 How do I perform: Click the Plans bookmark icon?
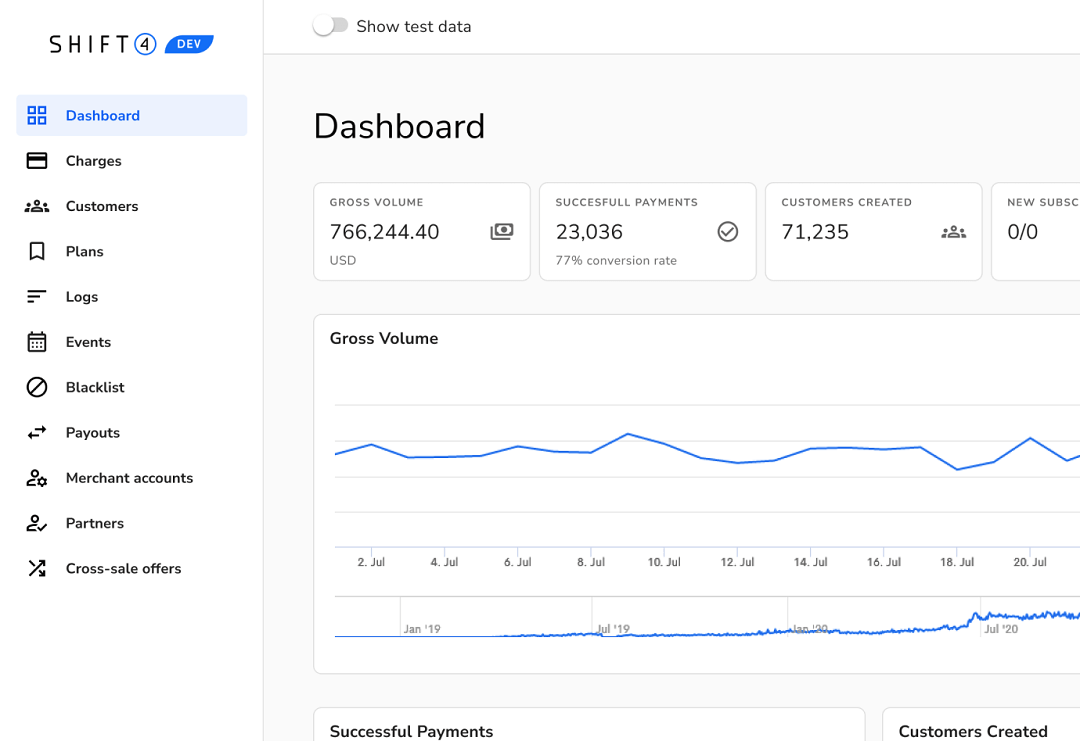(37, 251)
